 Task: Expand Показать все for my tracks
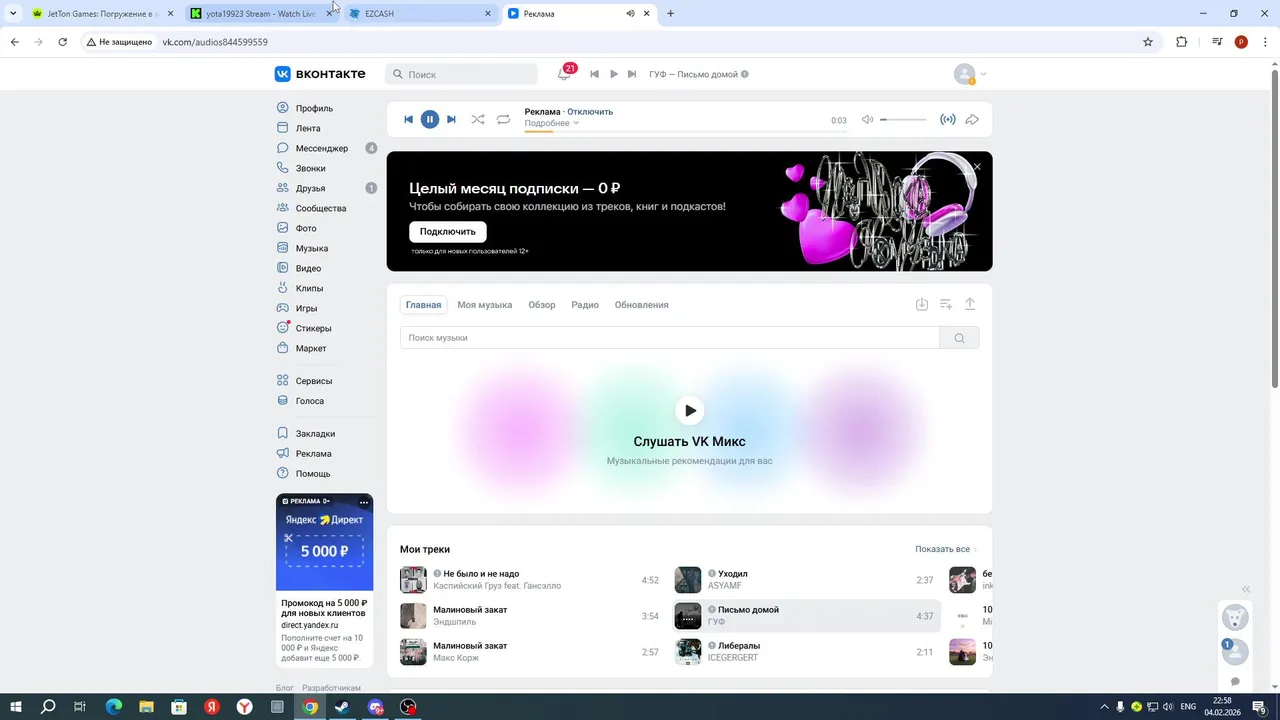[x=945, y=549]
